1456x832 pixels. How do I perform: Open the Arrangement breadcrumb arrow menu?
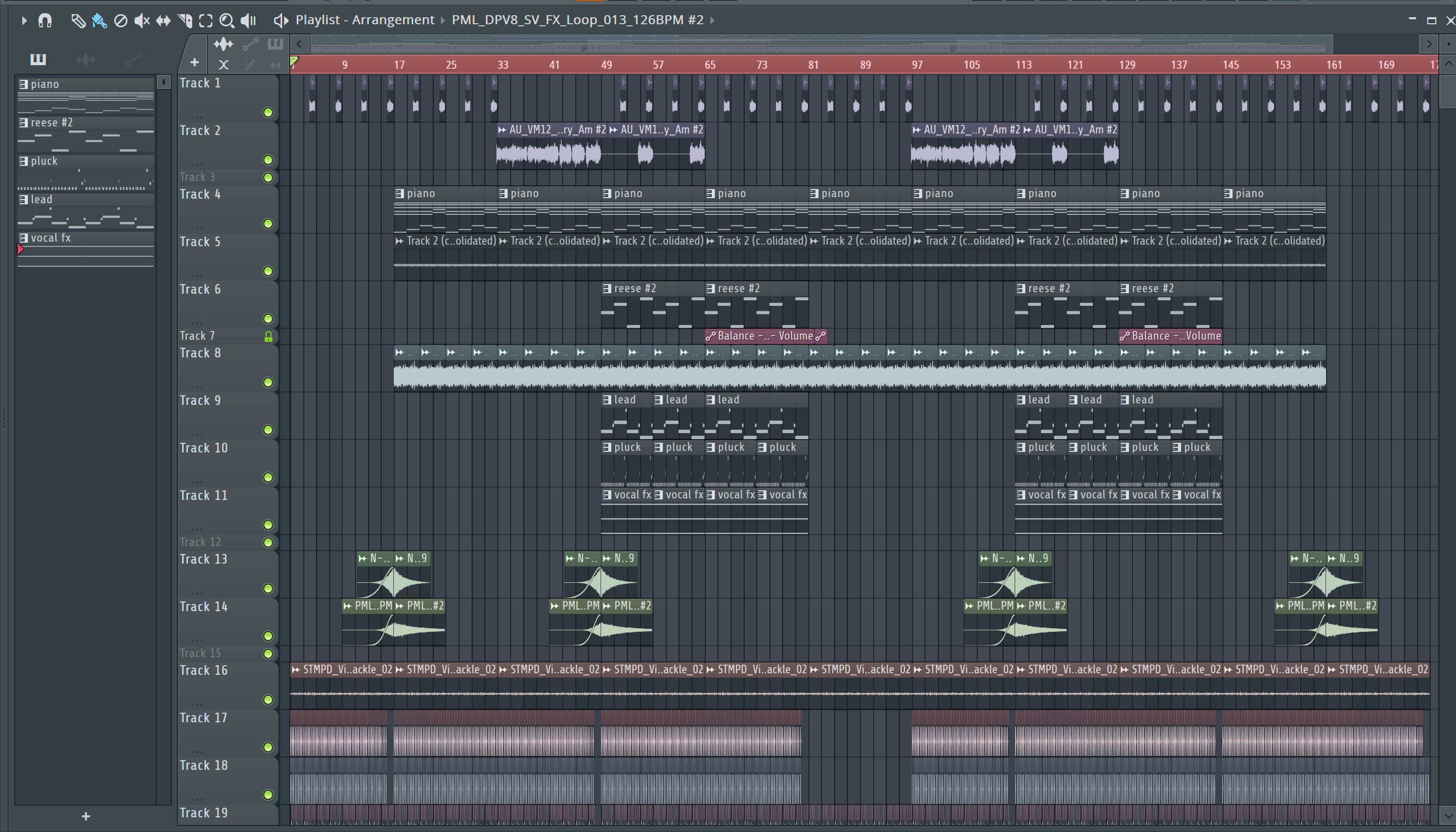tap(443, 21)
